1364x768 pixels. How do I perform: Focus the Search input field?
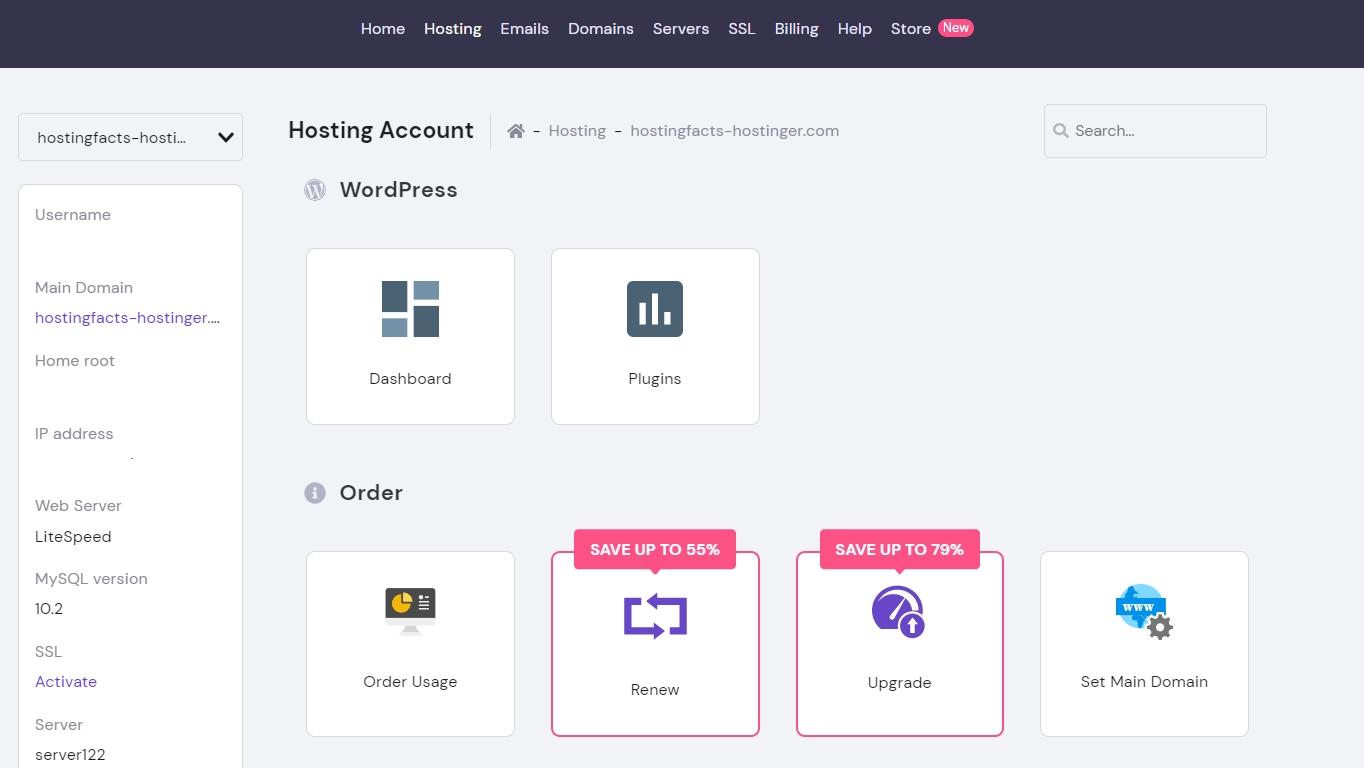point(1155,131)
